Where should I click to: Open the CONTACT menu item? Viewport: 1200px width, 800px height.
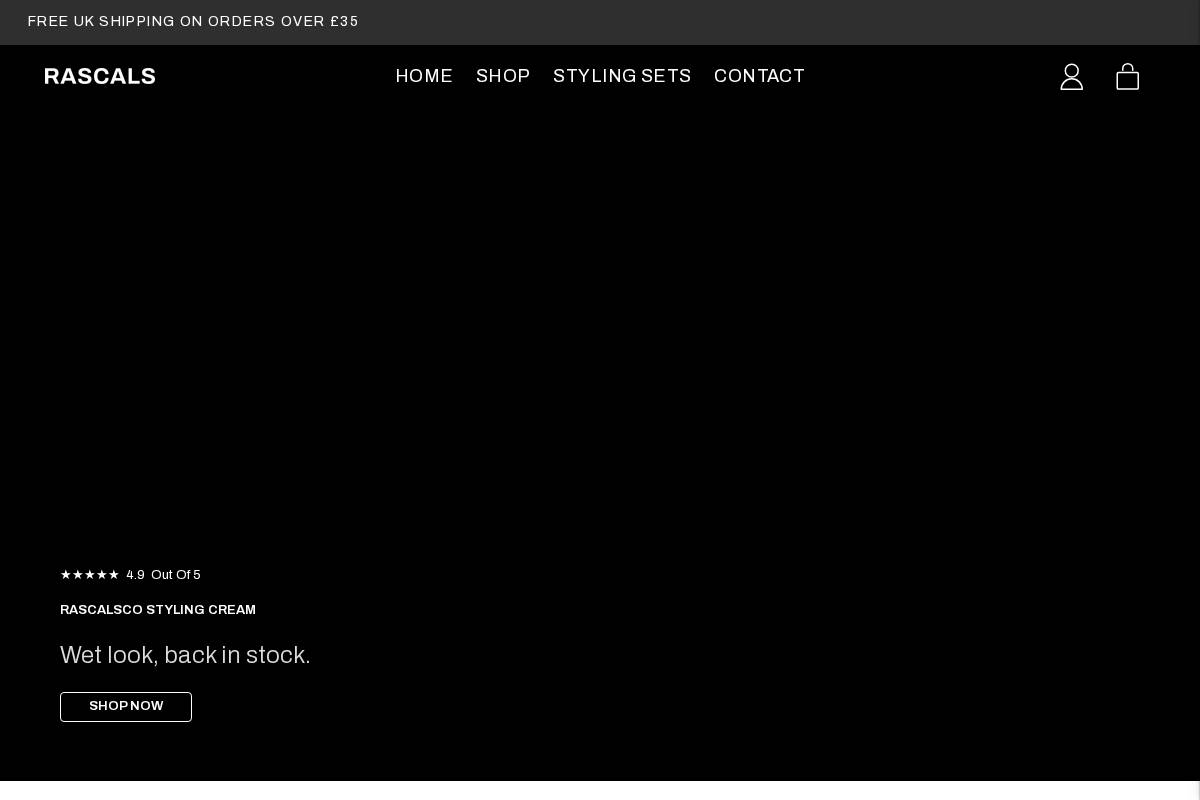[759, 76]
